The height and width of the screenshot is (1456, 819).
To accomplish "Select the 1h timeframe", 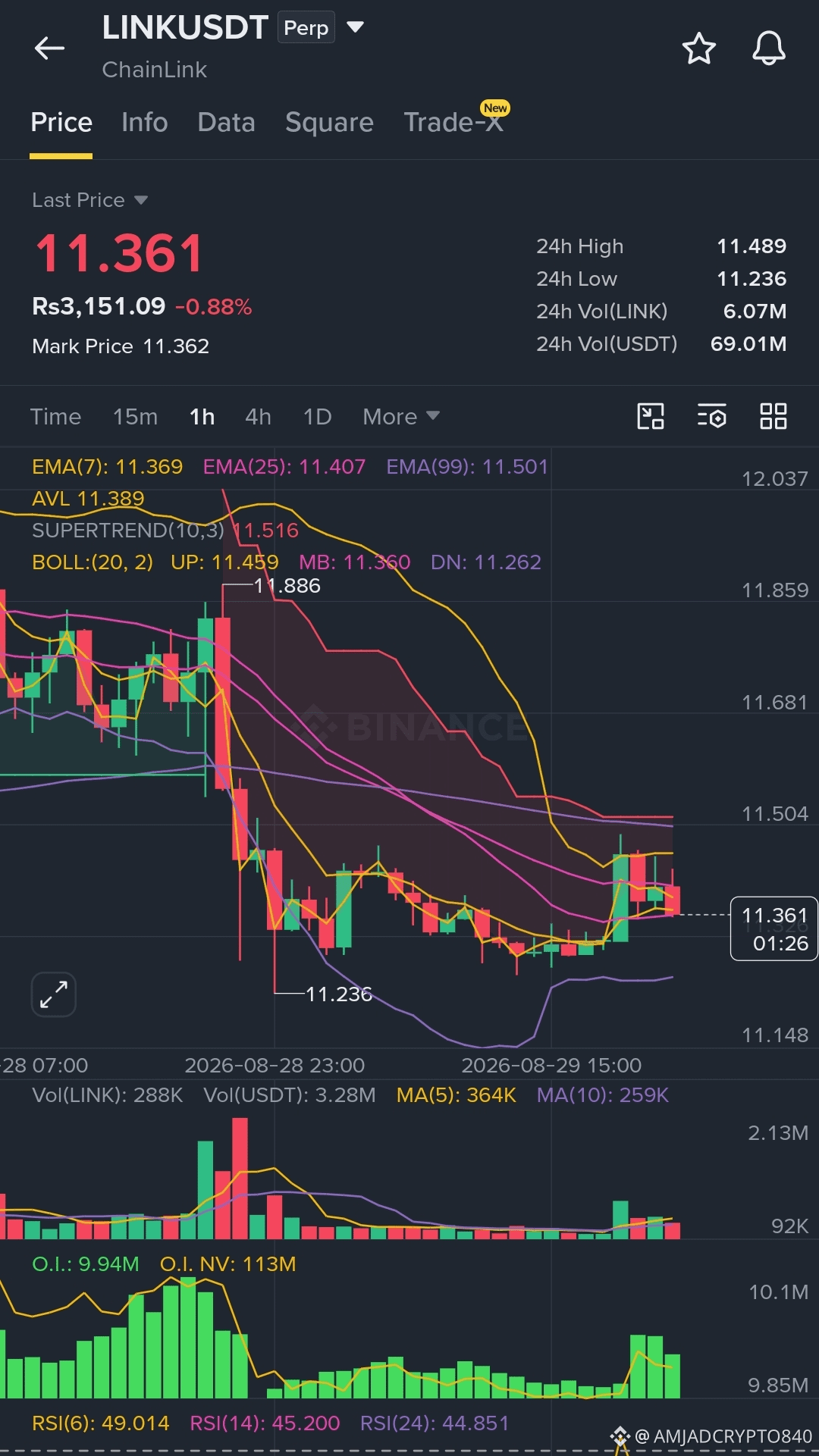I will tap(202, 416).
